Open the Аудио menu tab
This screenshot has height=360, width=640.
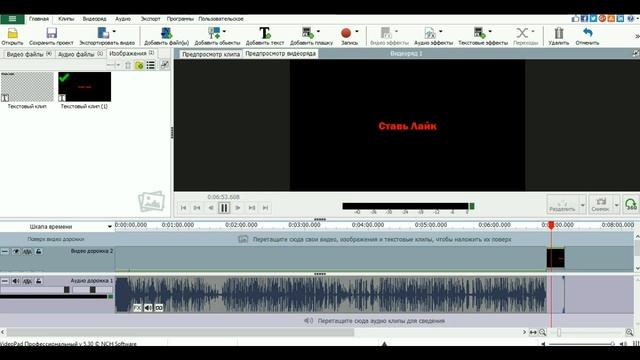point(123,19)
